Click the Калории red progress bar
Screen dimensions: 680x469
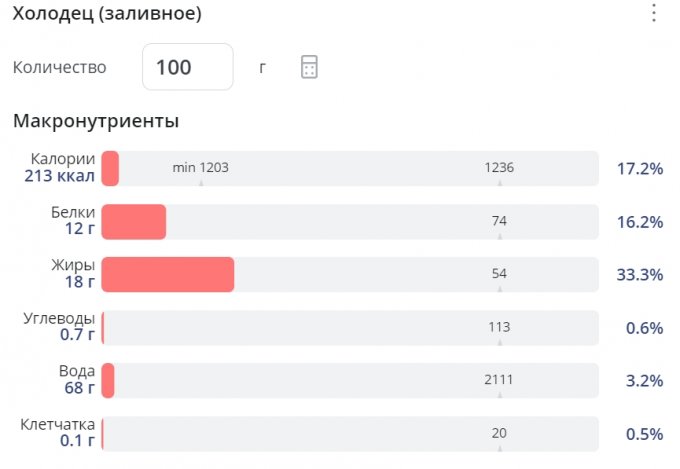coord(111,168)
